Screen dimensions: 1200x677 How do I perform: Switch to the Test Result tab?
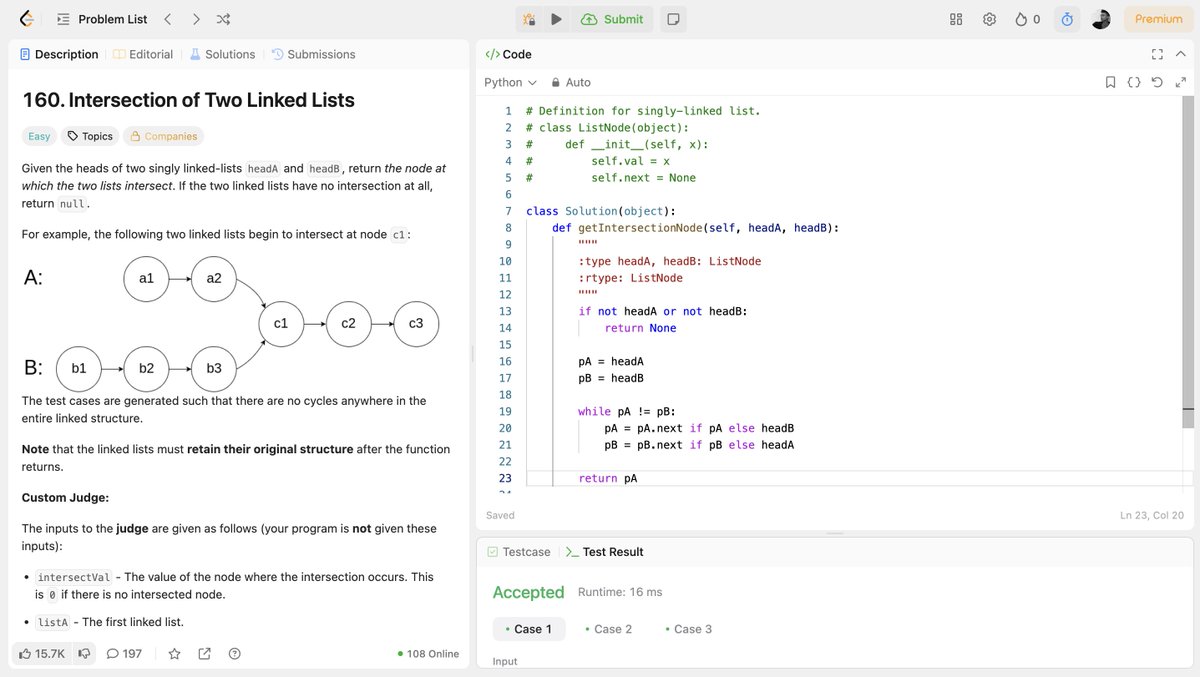click(604, 552)
